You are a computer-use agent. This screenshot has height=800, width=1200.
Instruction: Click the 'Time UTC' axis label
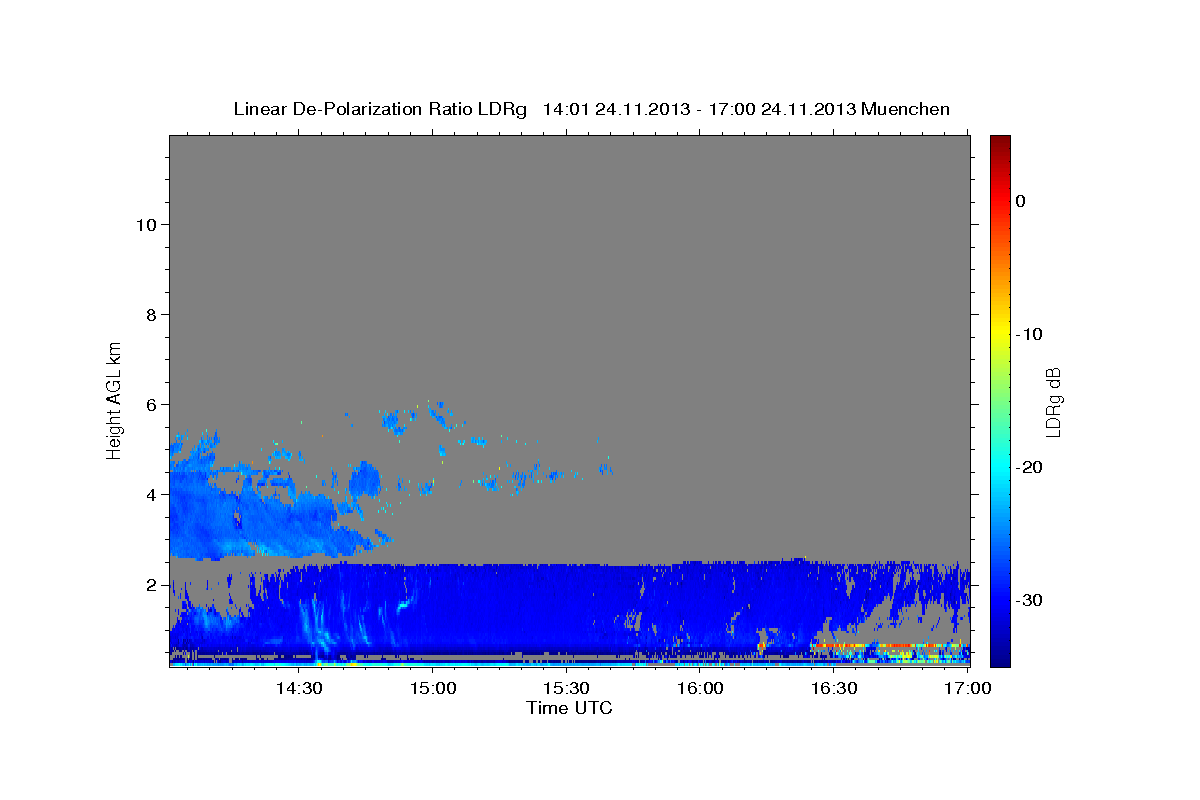(x=569, y=707)
